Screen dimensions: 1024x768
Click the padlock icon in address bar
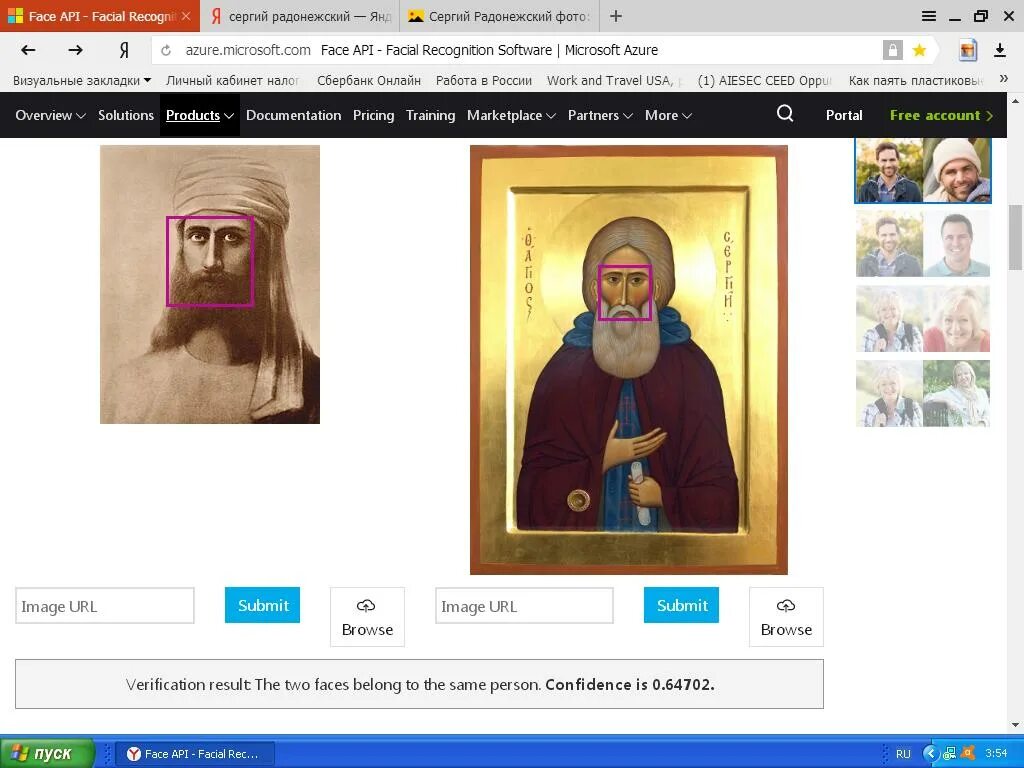(892, 50)
